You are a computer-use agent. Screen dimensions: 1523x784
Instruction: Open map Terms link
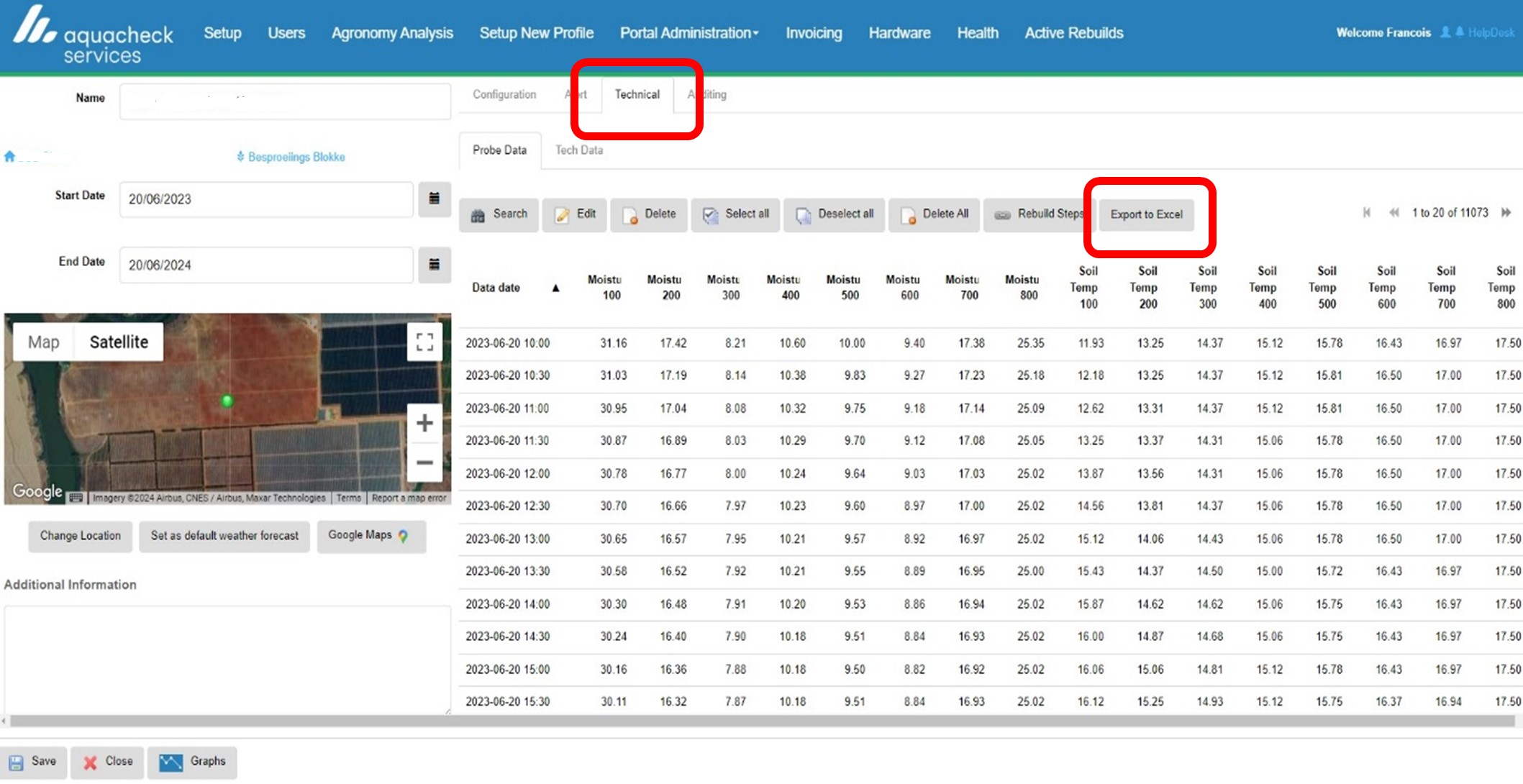tap(349, 498)
